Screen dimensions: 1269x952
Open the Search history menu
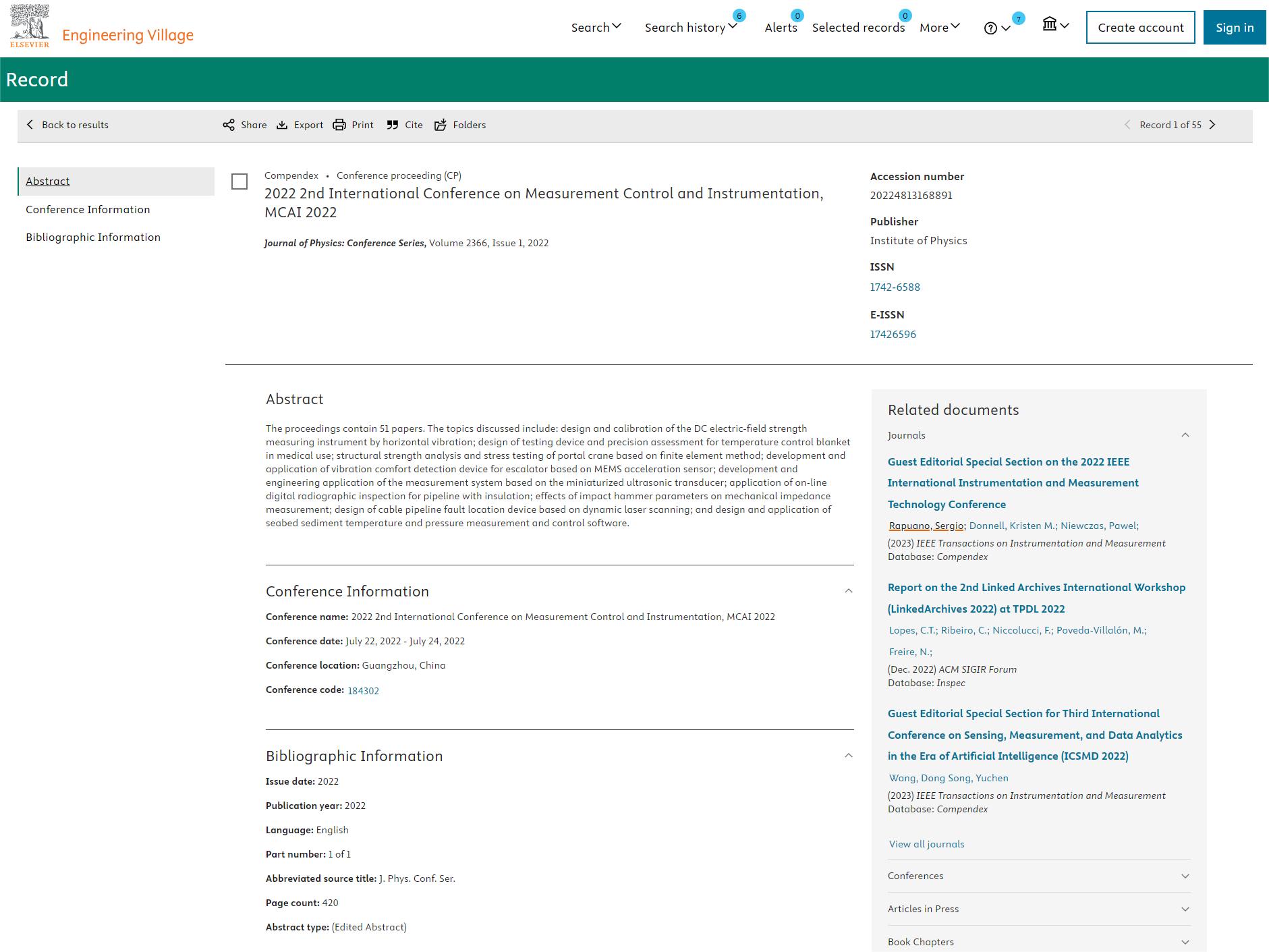[x=690, y=28]
